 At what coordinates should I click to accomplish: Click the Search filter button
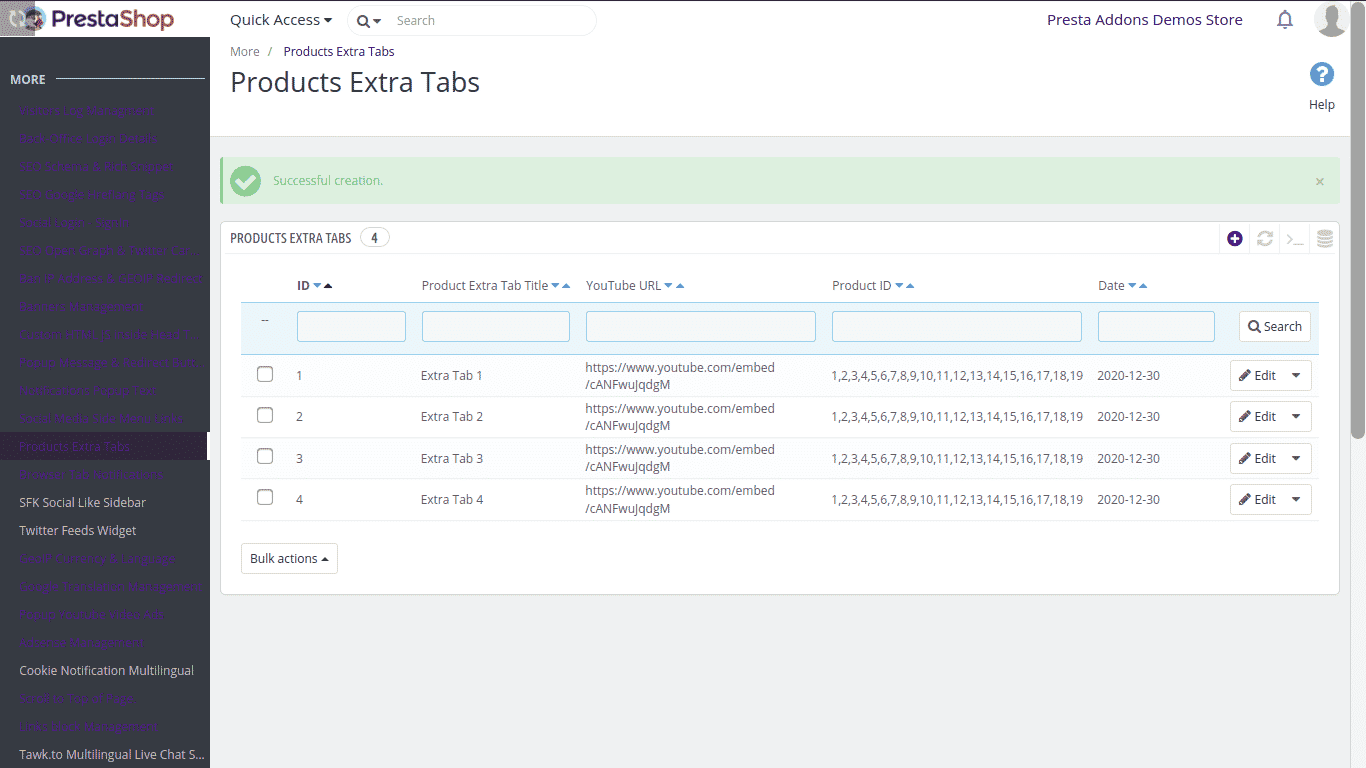point(1274,327)
